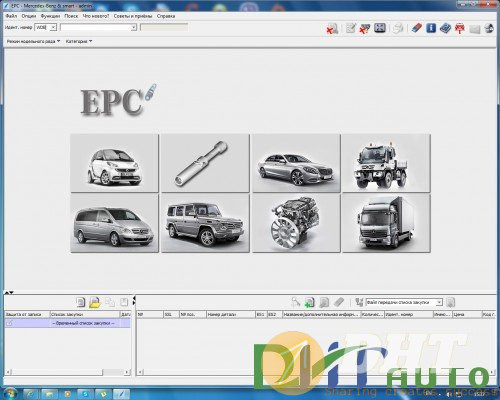Click the open folder icon in shopping list panel
Screen dimensions: 500x400
tap(95, 302)
